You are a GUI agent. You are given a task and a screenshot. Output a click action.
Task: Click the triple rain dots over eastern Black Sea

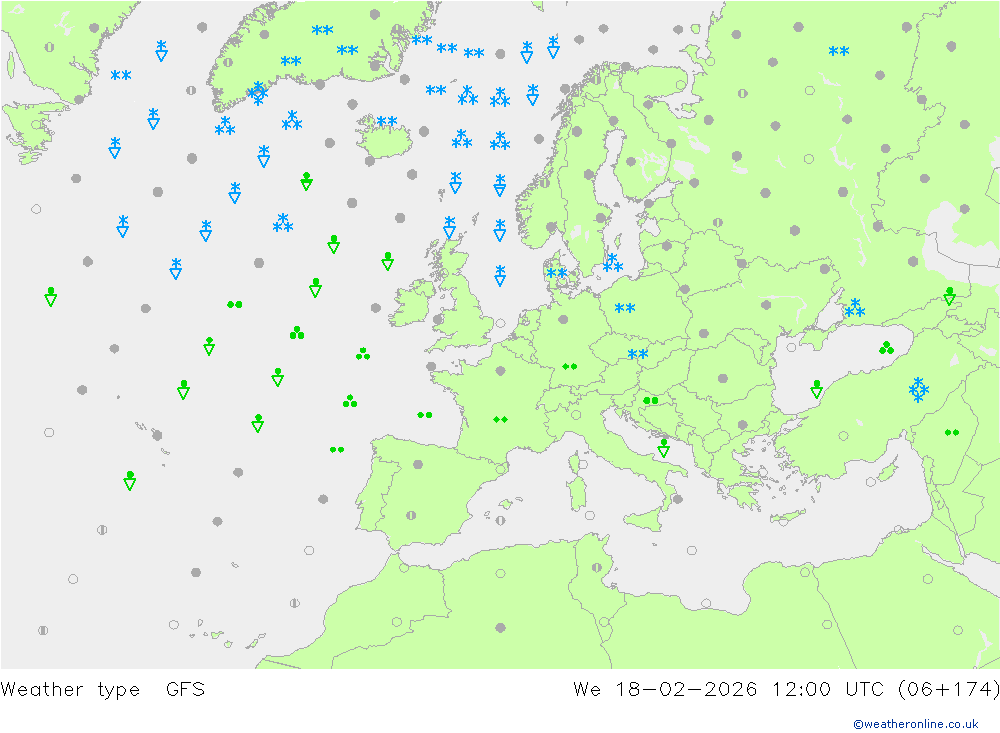pos(886,348)
